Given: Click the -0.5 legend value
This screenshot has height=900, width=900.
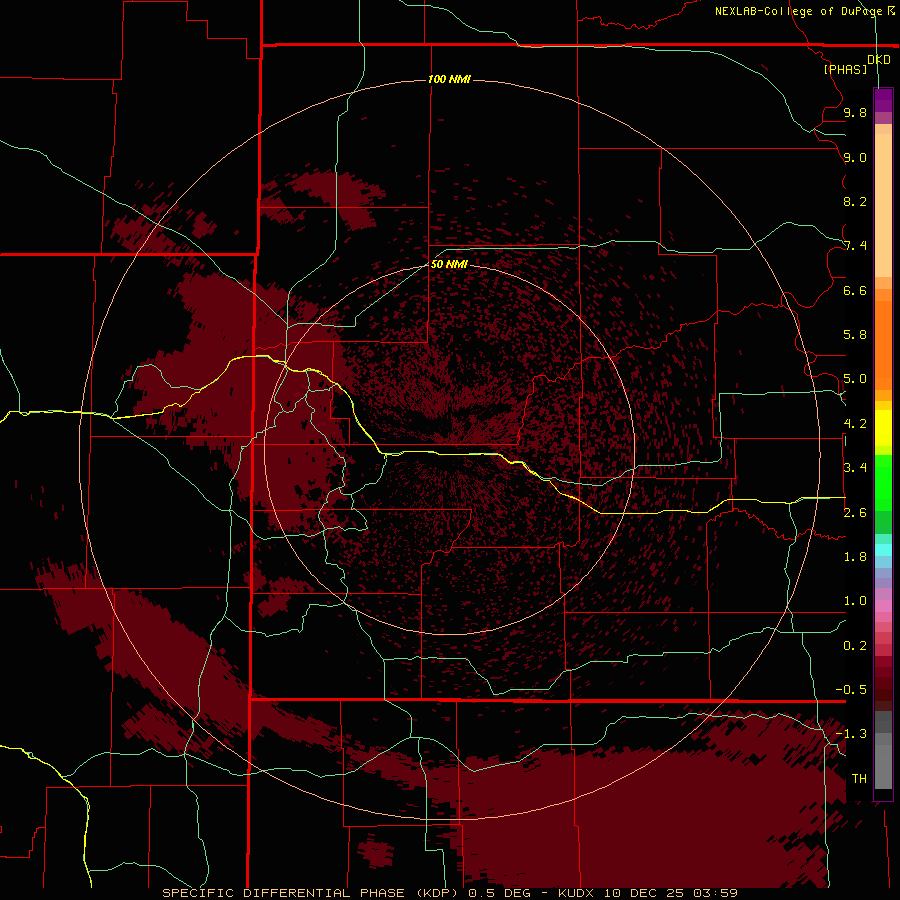Looking at the screenshot, I should pos(851,690).
